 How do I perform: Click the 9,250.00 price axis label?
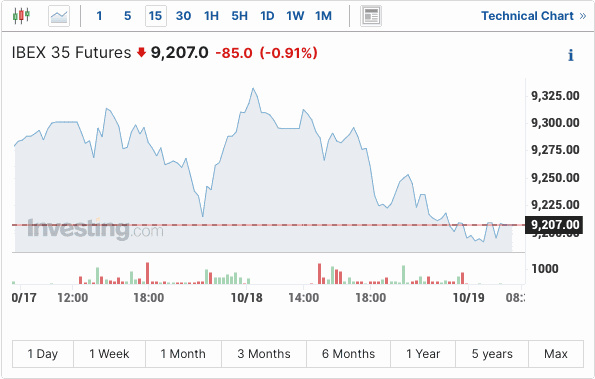click(555, 178)
